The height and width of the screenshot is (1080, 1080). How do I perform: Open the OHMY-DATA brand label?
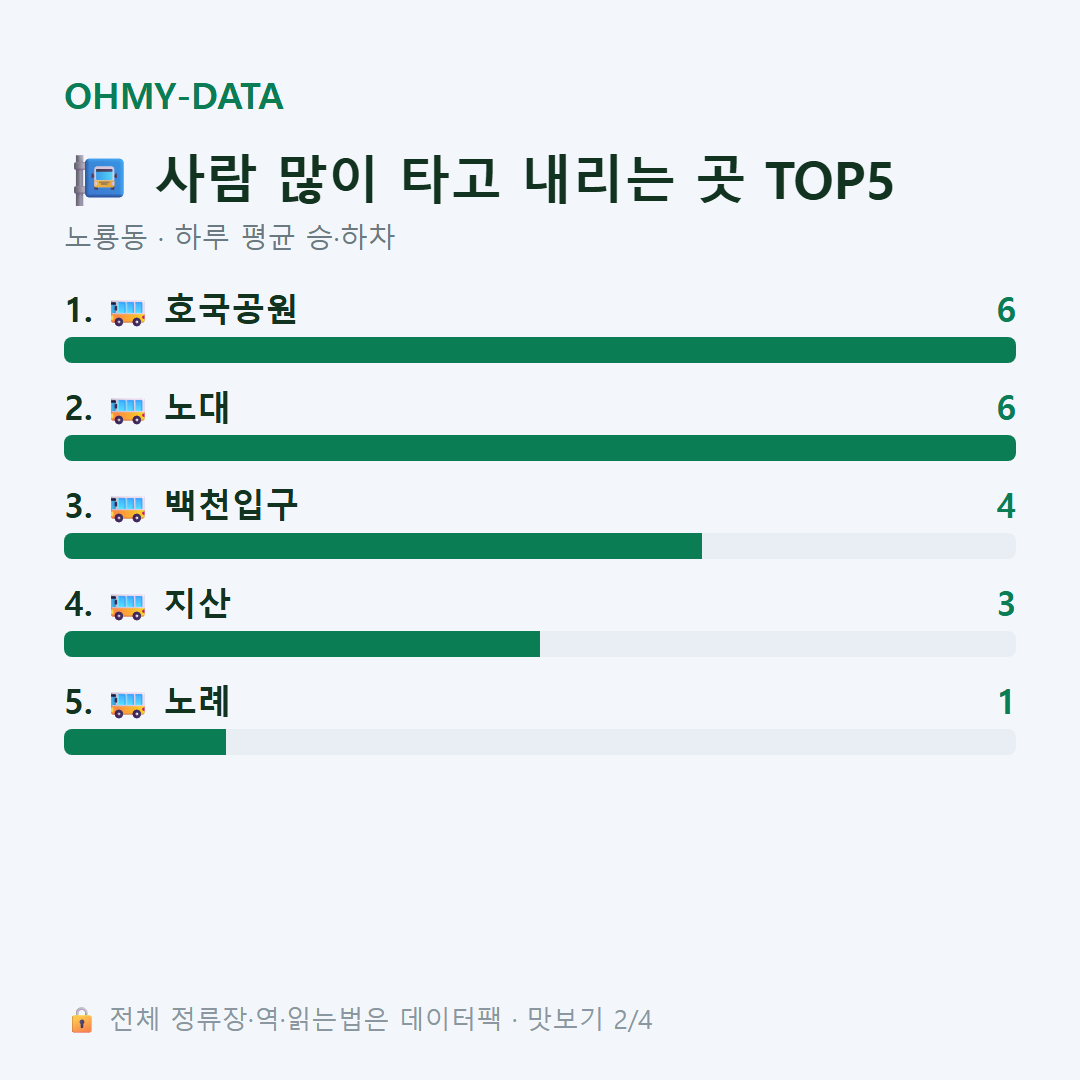pyautogui.click(x=174, y=96)
